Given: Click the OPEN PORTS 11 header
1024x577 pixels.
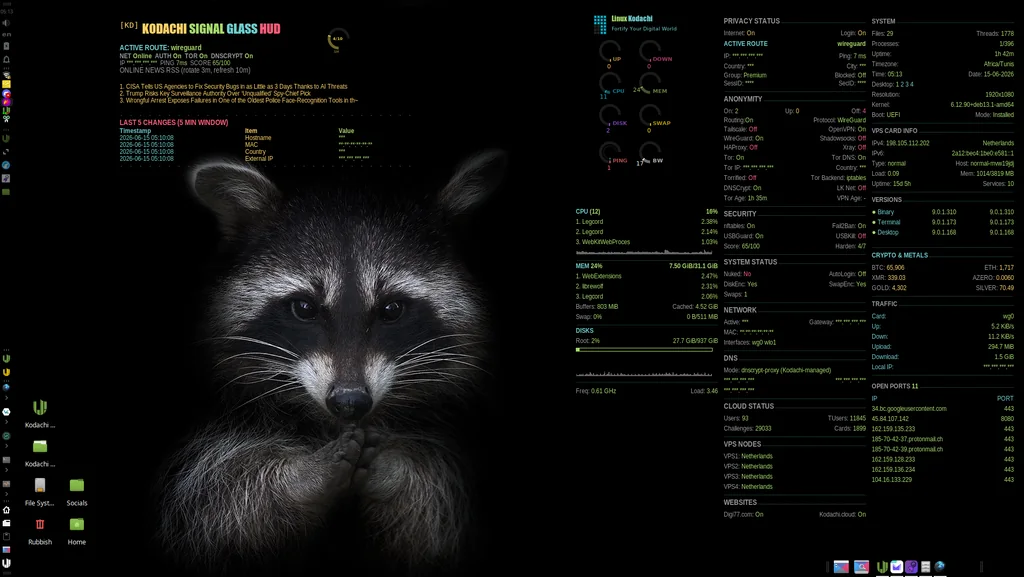Looking at the screenshot, I should [895, 386].
